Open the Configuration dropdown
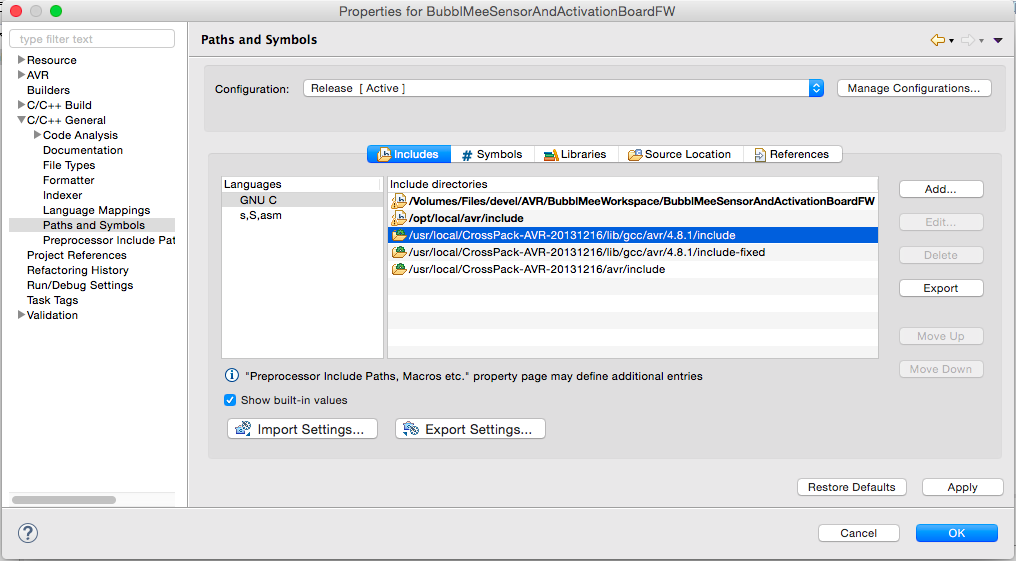 click(816, 88)
